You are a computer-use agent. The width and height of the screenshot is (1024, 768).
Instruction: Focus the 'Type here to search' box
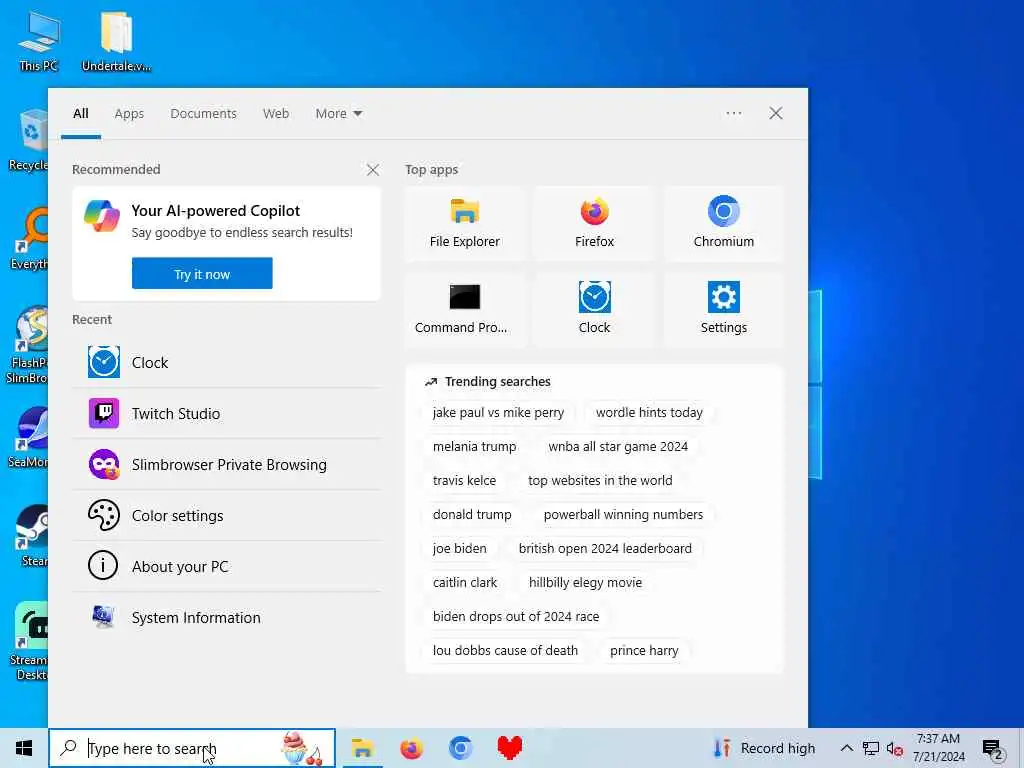191,748
